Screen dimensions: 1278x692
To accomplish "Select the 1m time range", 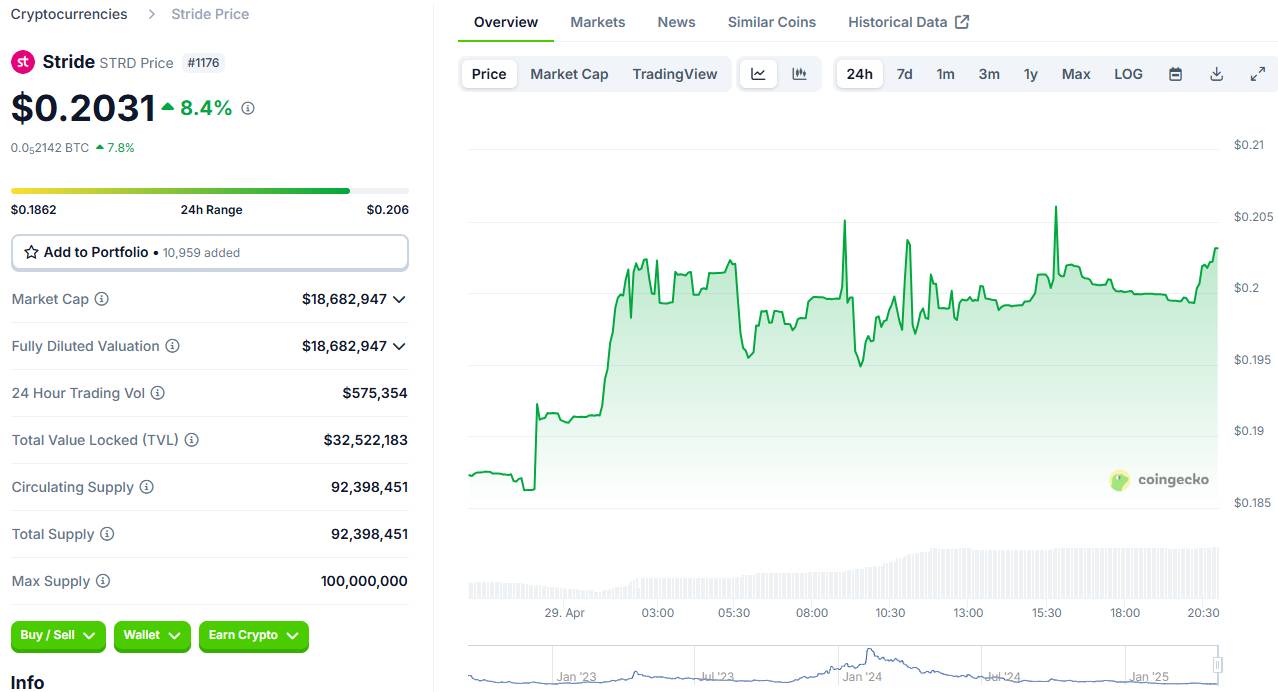I will (945, 74).
